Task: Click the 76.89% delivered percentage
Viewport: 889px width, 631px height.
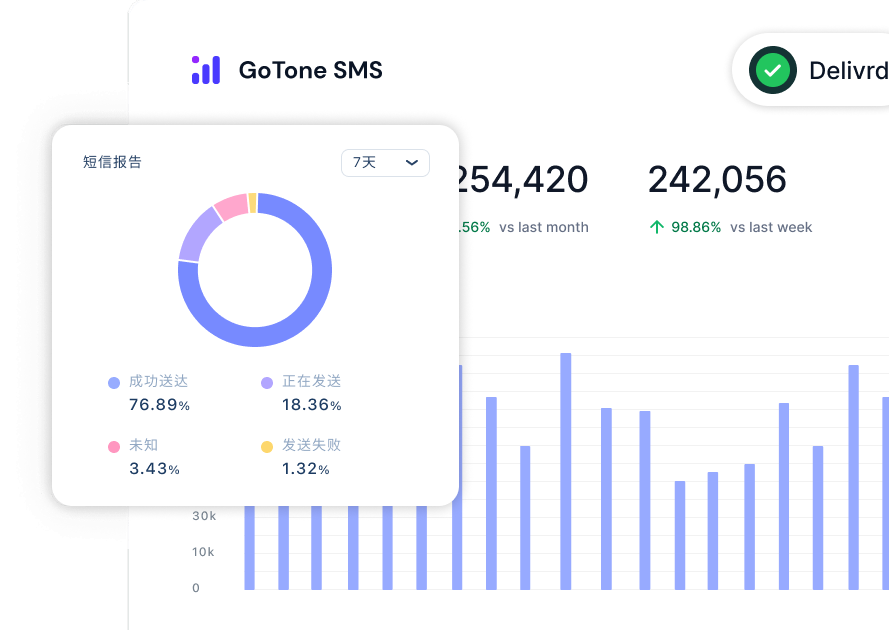Action: 159,405
